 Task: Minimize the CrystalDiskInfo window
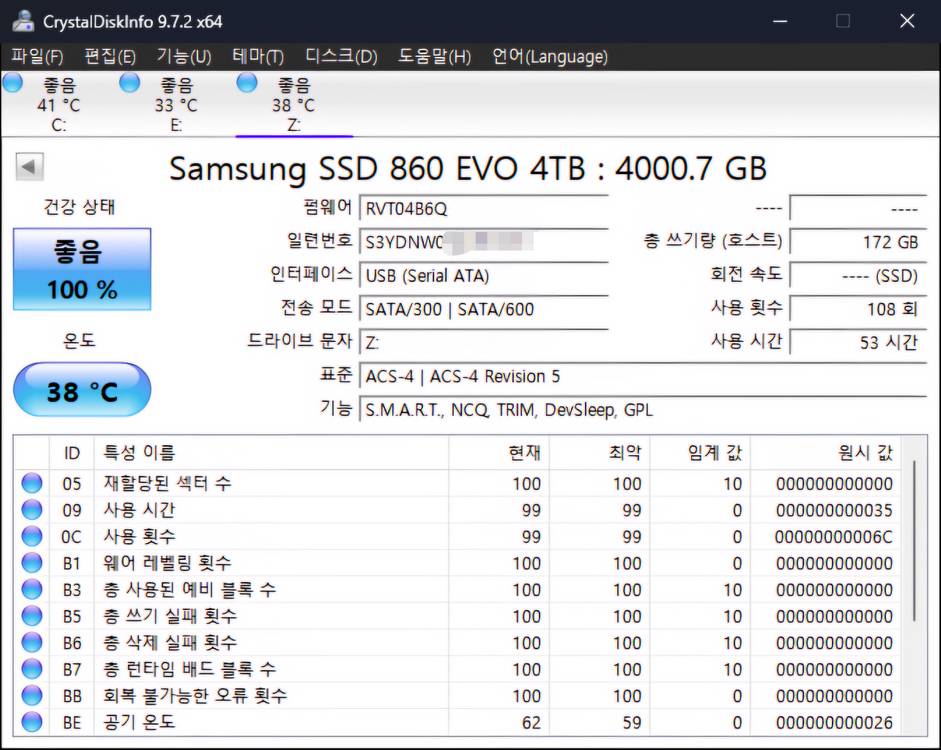click(x=780, y=21)
